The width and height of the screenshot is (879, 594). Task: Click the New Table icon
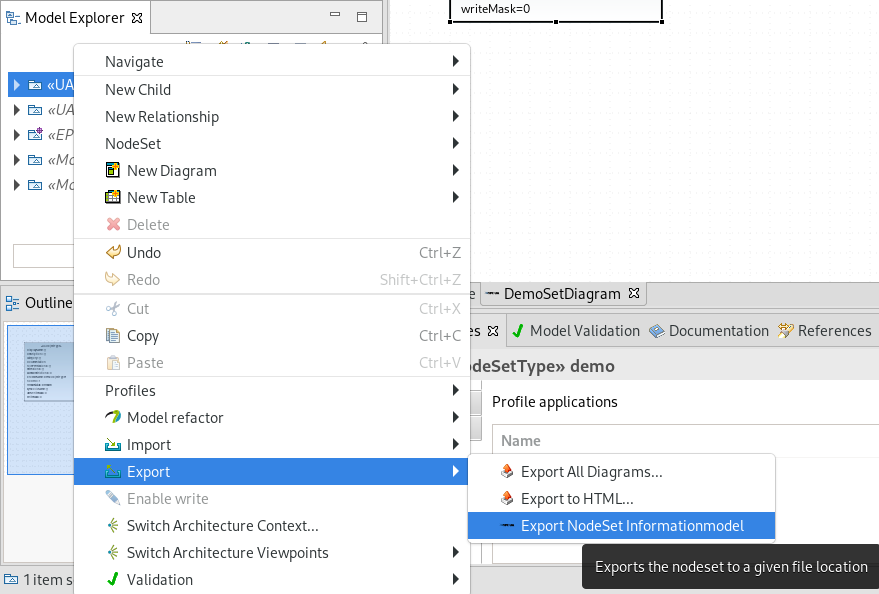point(113,198)
